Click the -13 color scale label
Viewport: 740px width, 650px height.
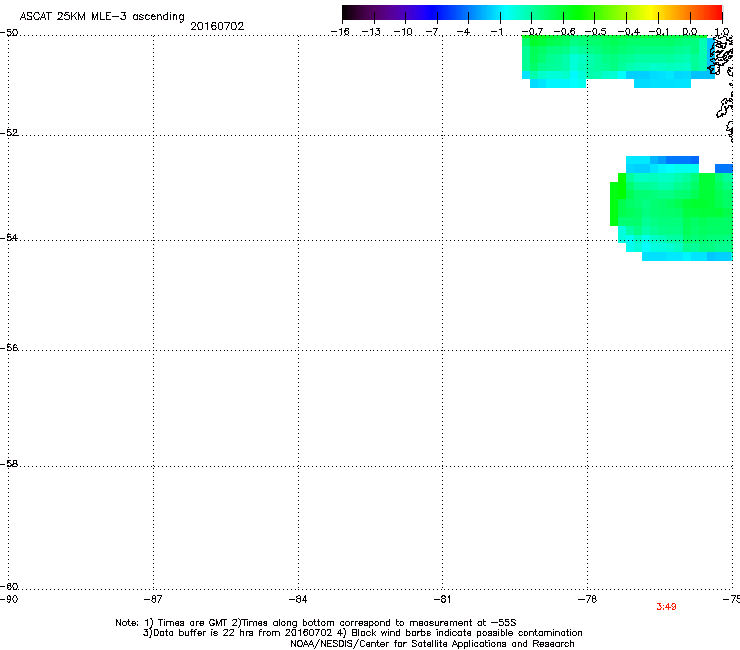371,32
